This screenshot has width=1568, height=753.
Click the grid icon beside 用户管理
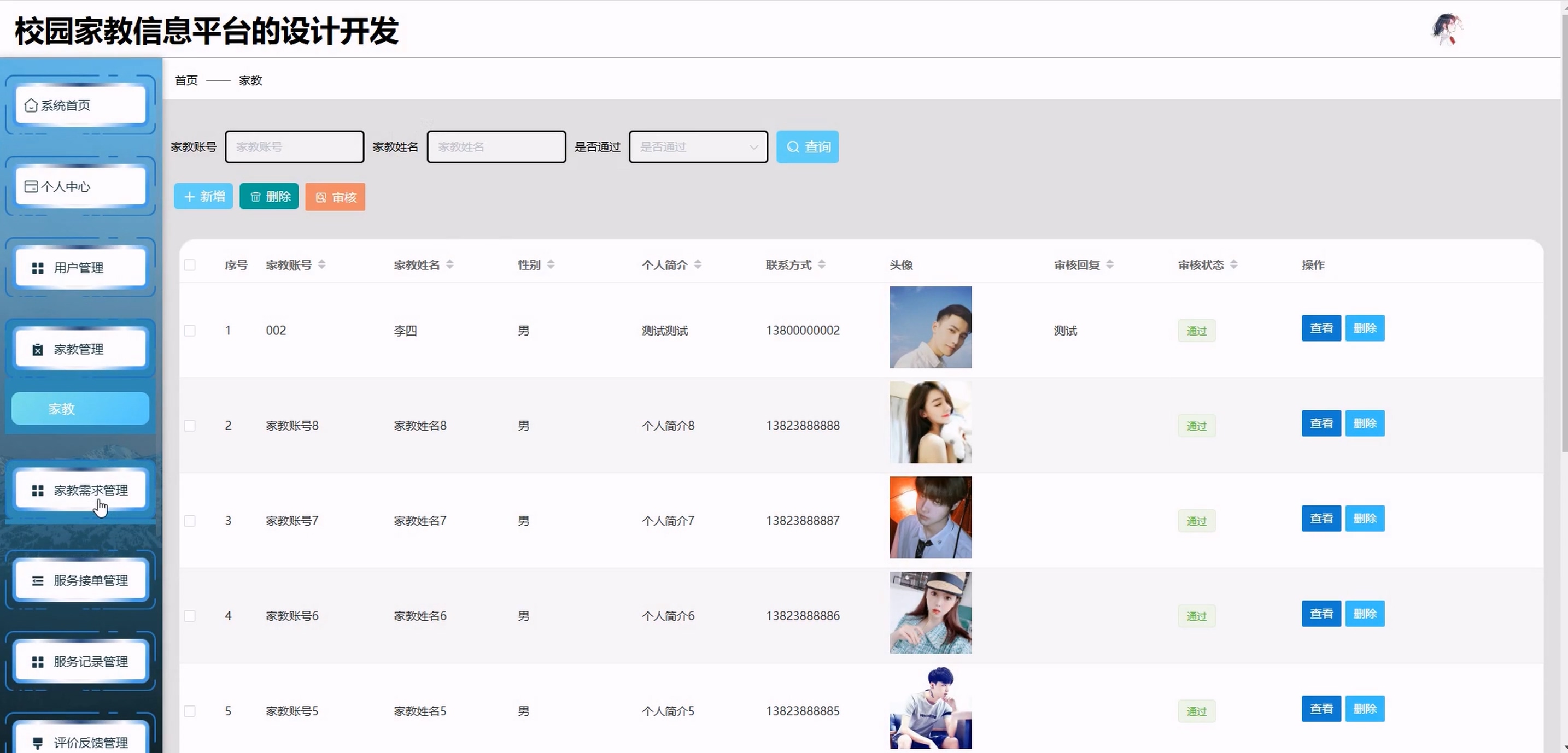(x=38, y=268)
